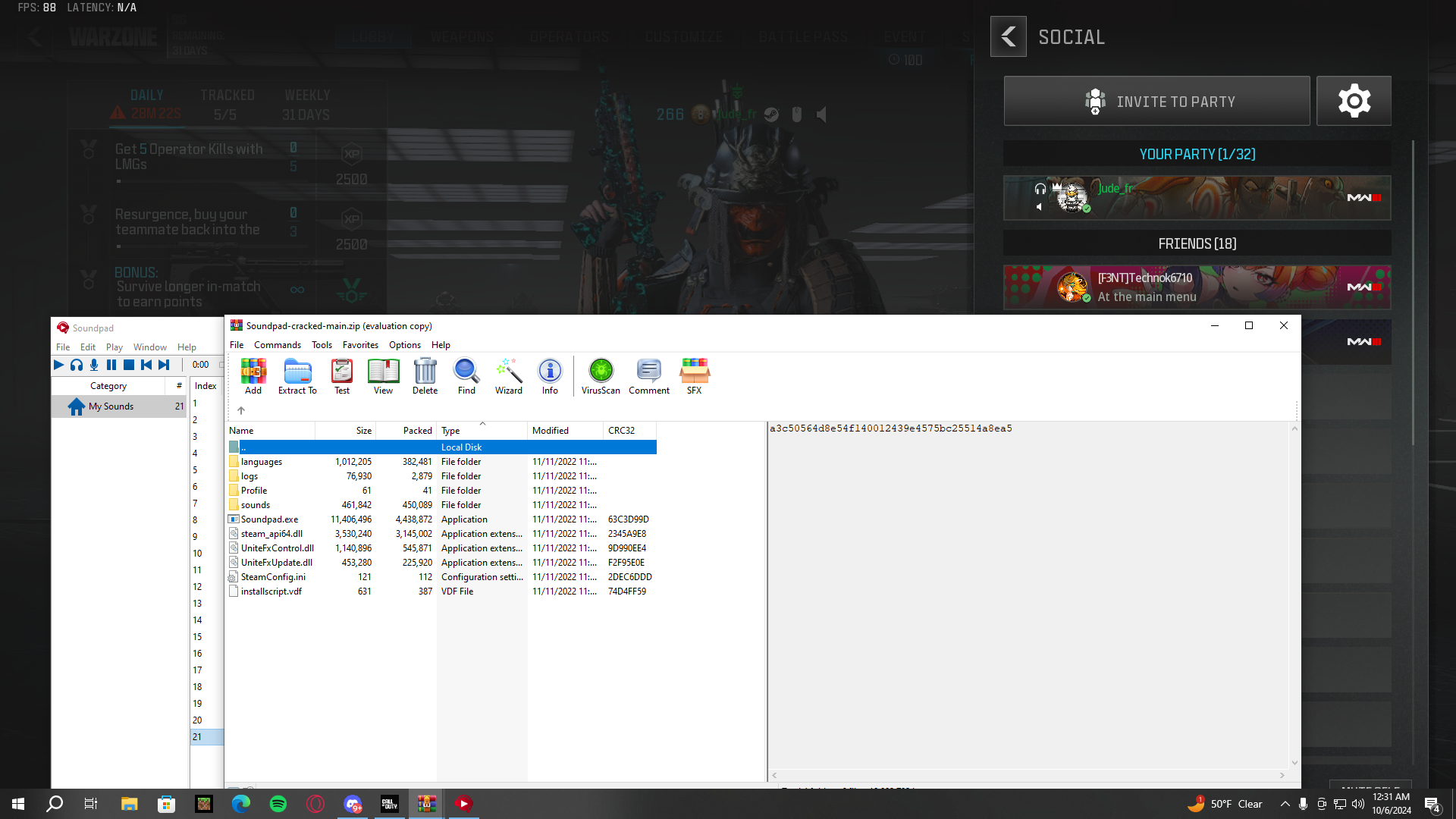Click the Wizard wand icon
1456x819 pixels.
click(508, 376)
